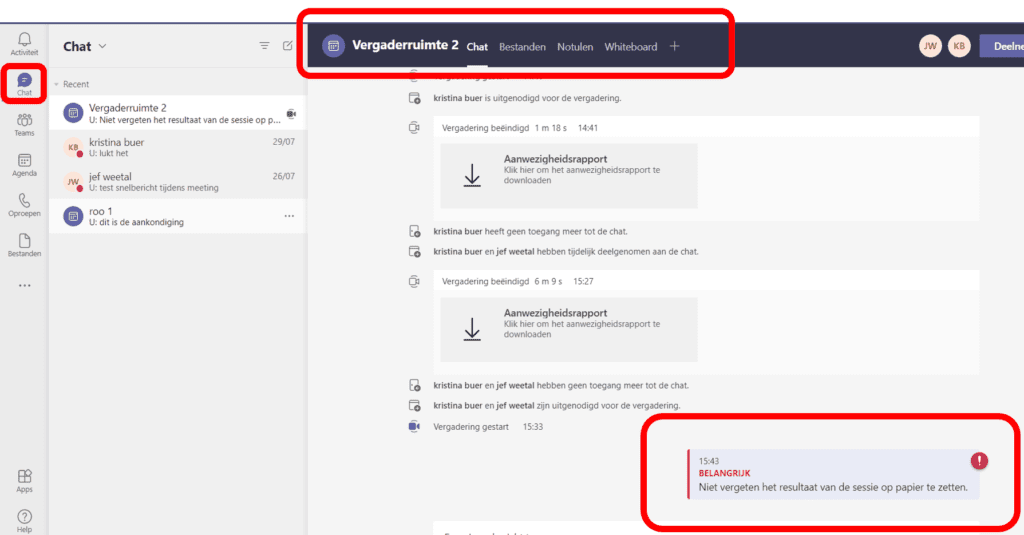Image resolution: width=1024 pixels, height=535 pixels.
Task: Click the KB participant avatar in header
Action: [x=959, y=46]
